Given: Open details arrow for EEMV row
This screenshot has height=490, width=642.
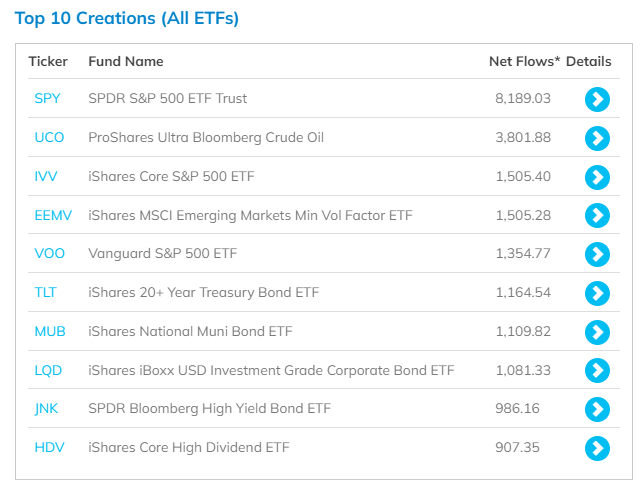Looking at the screenshot, I should (597, 215).
